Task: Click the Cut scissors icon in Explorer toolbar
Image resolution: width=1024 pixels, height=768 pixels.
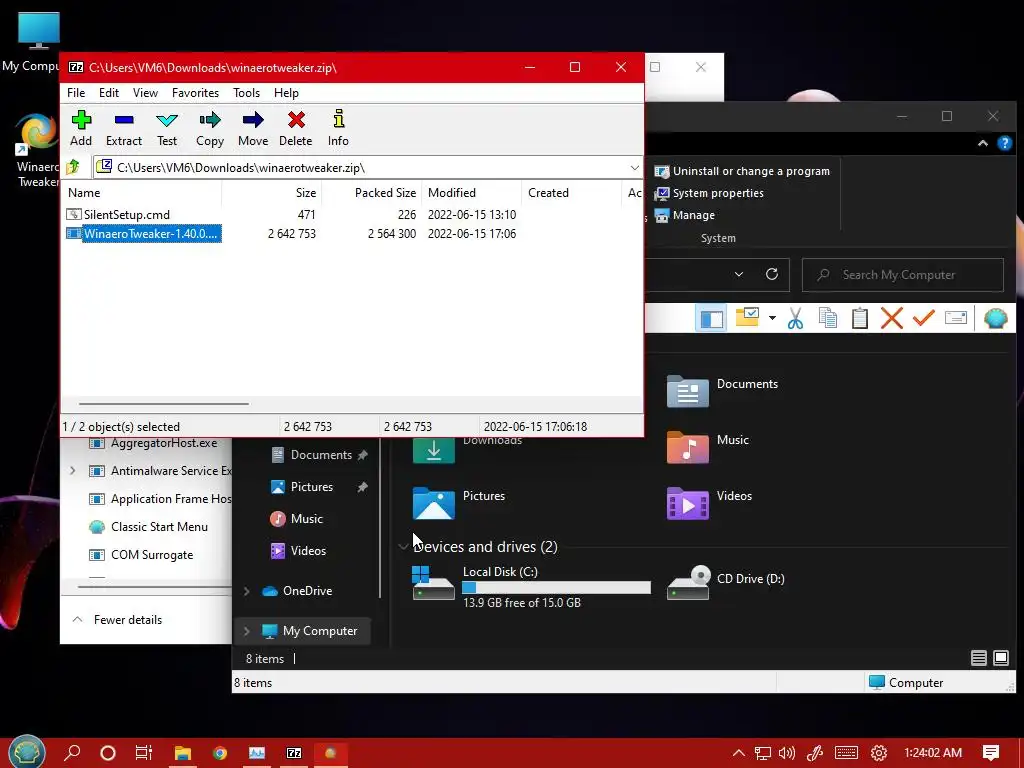Action: click(x=795, y=319)
